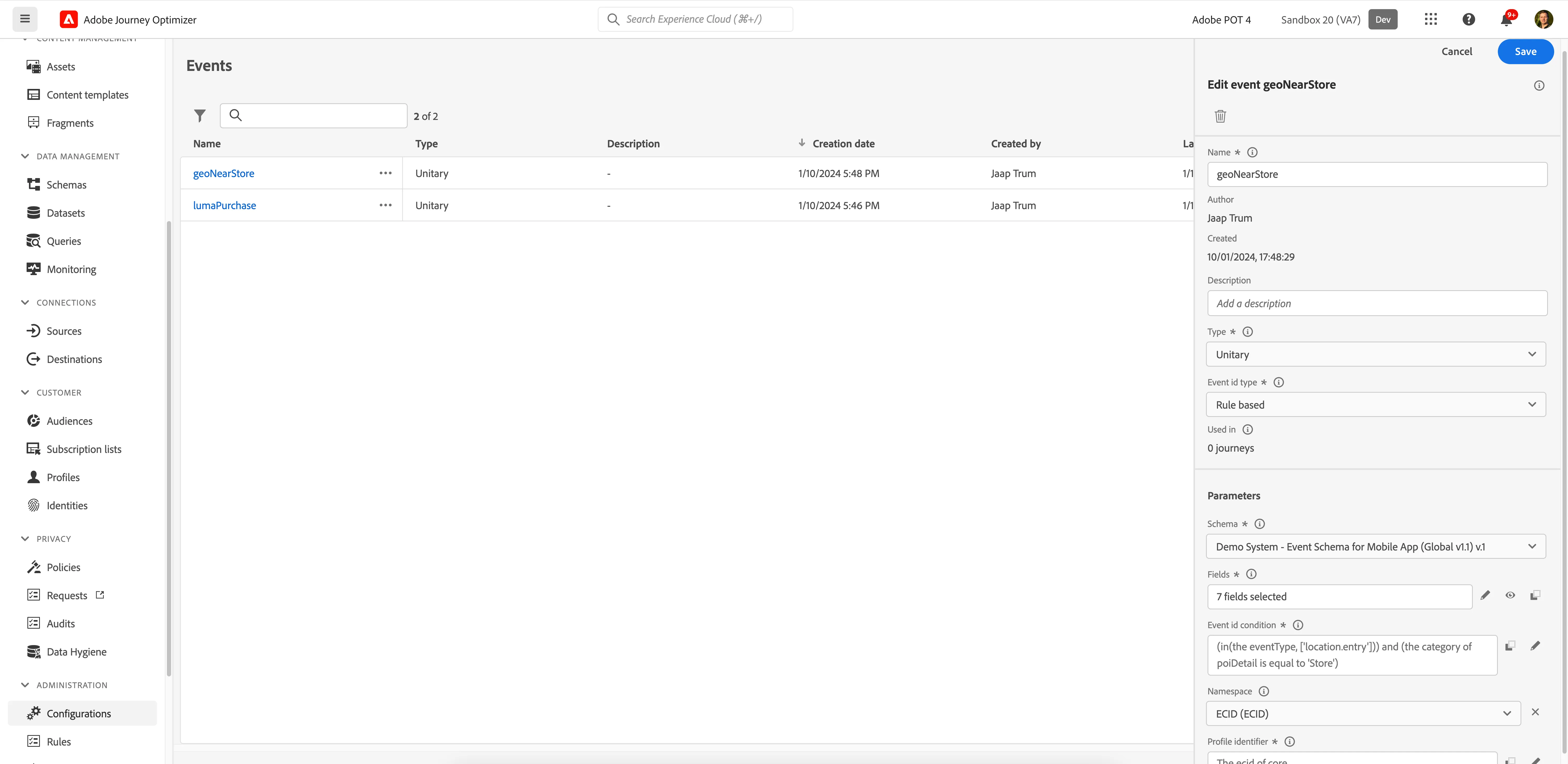The height and width of the screenshot is (764, 1568).
Task: Collapse the Privacy section
Action: pos(25,539)
